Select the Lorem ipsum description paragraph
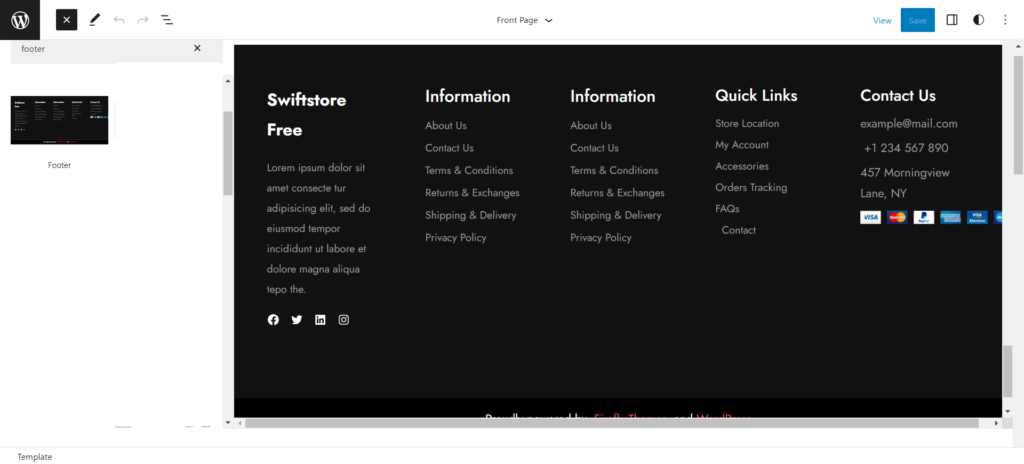The height and width of the screenshot is (464, 1024). 317,229
